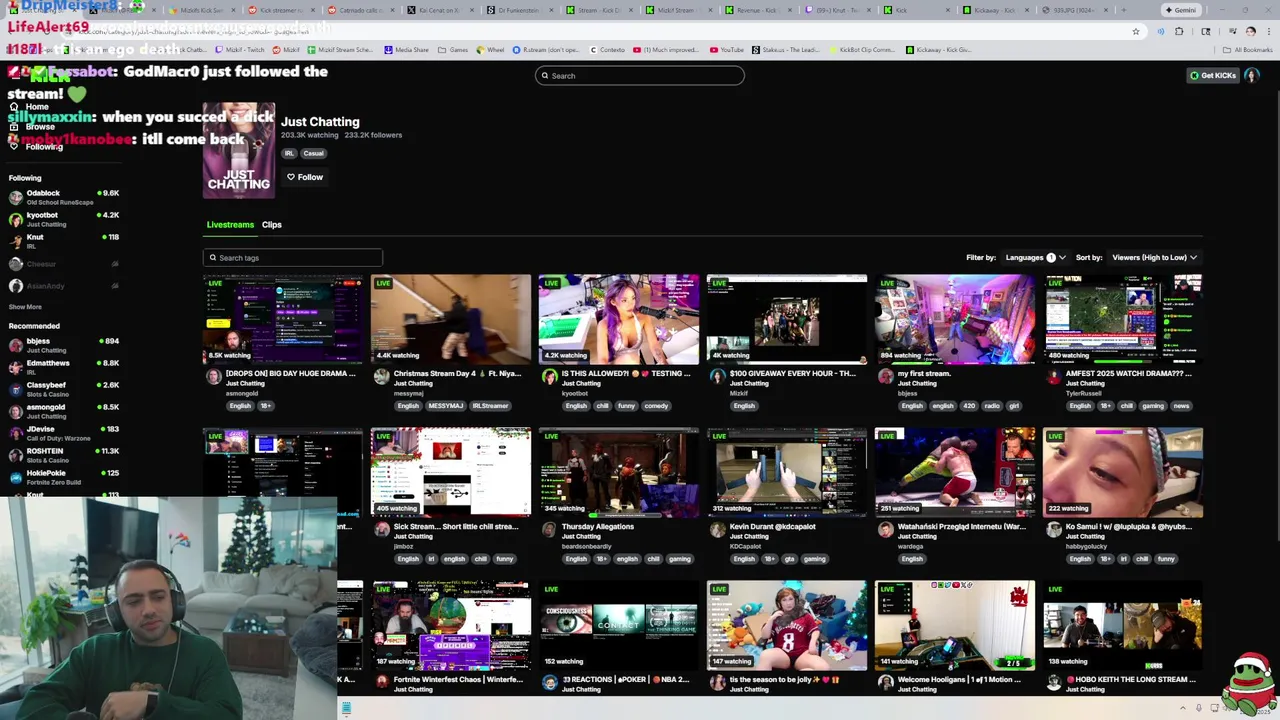Click asmongold avatar under first stream
The width and height of the screenshot is (1280, 720).
coord(214,377)
